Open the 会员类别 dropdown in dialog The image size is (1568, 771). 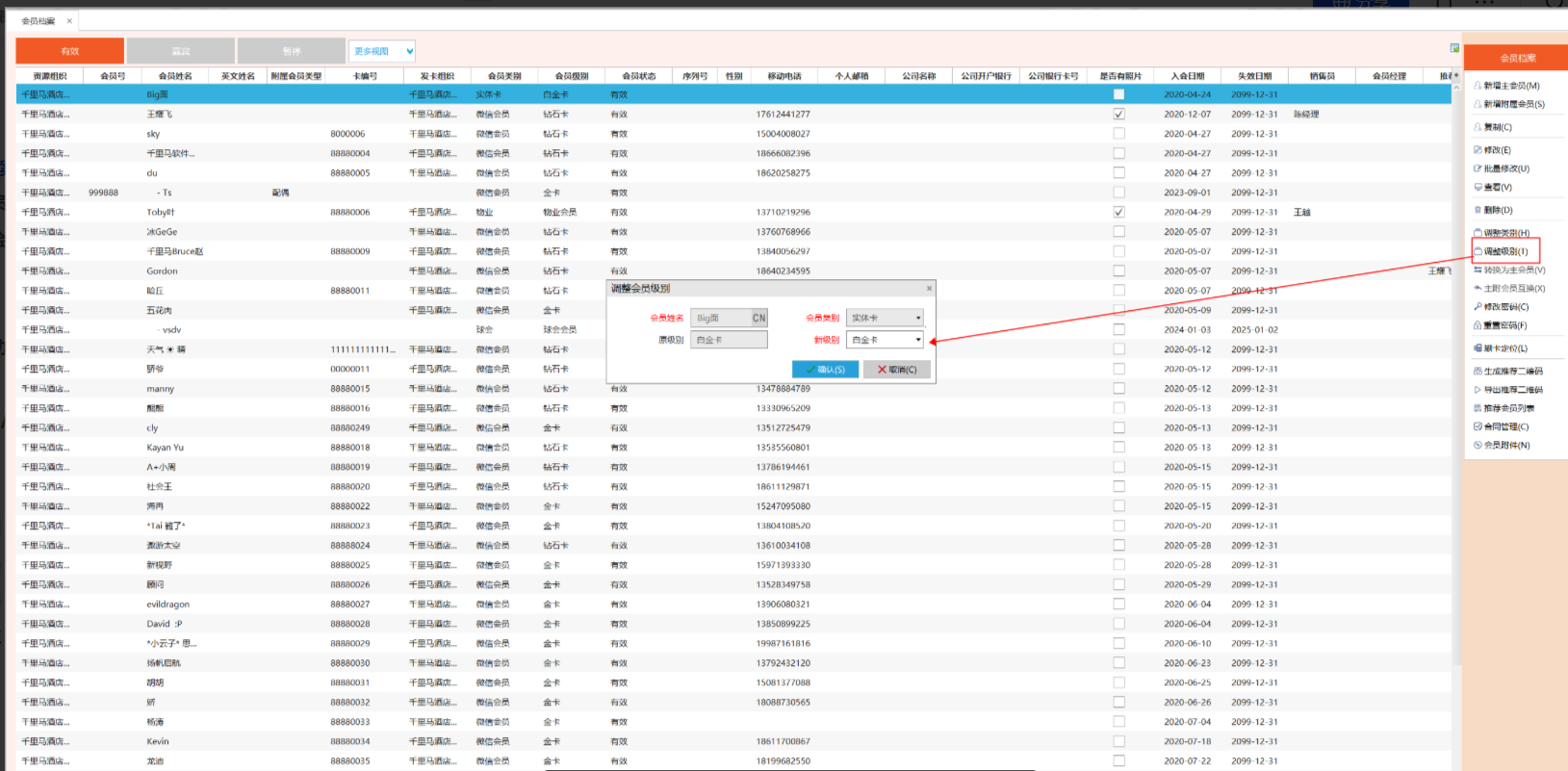(x=917, y=318)
